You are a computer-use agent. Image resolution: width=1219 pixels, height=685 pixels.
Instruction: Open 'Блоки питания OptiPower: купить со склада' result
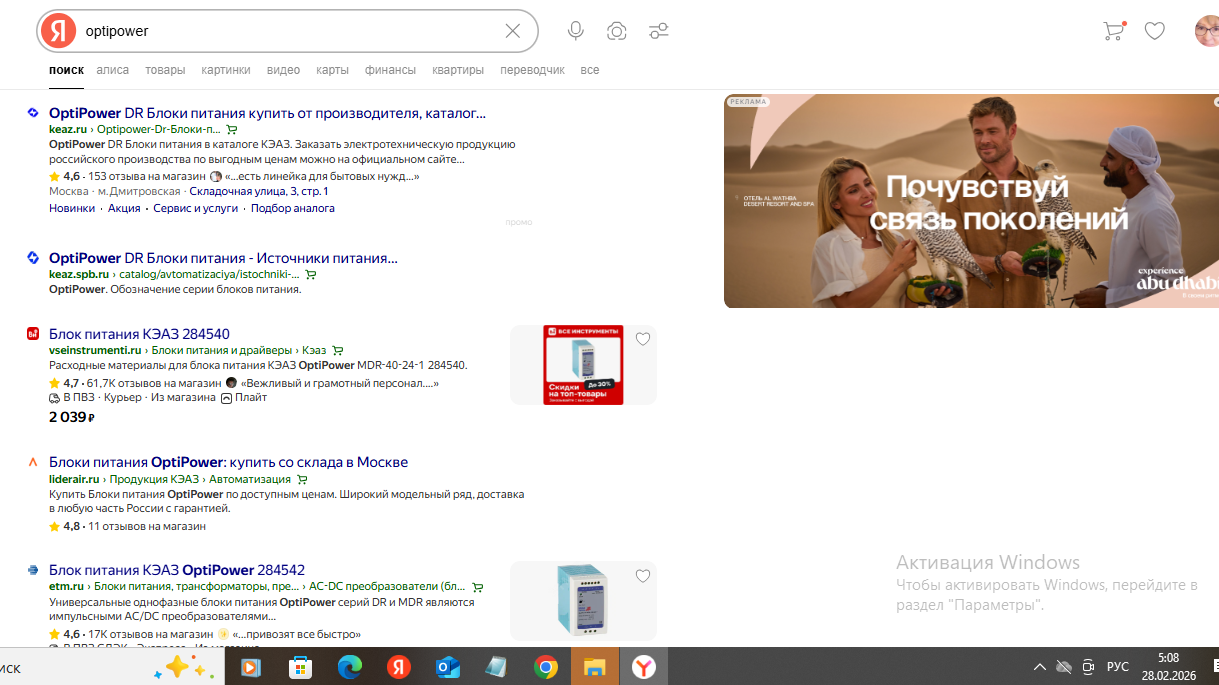pyautogui.click(x=228, y=462)
